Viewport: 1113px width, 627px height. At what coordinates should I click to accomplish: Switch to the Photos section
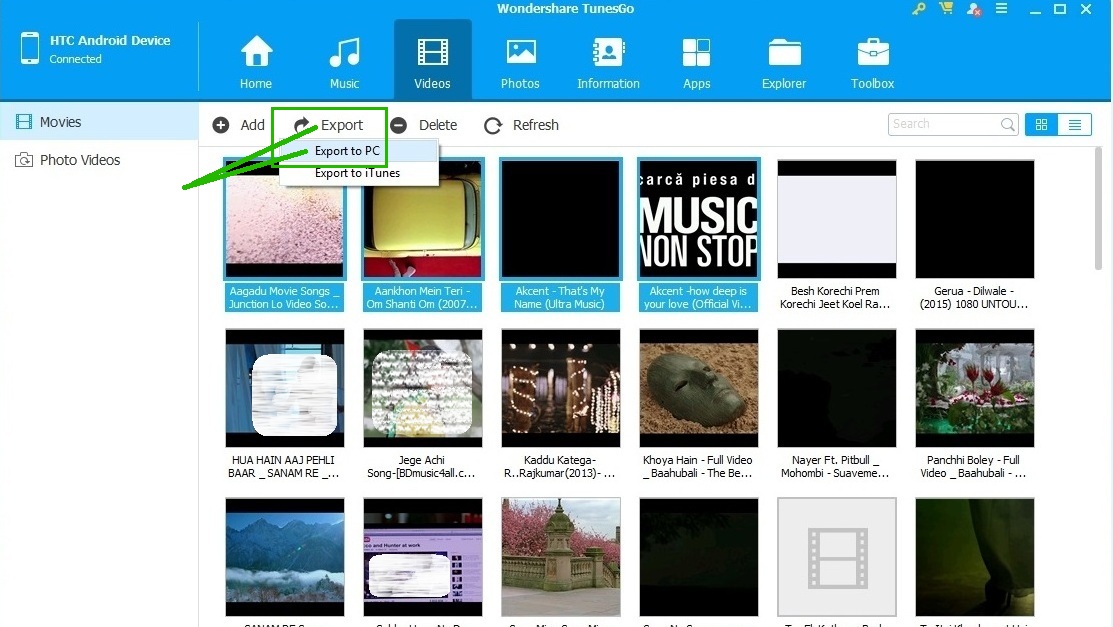520,62
